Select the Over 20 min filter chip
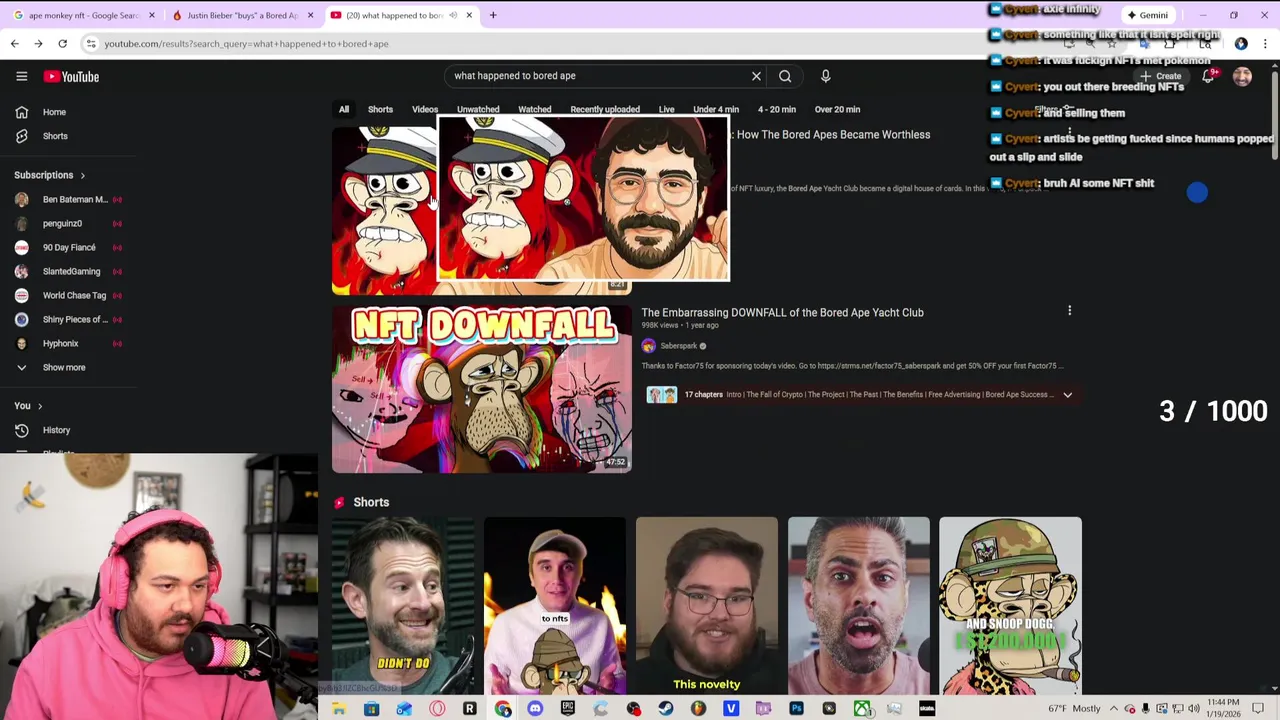1280x720 pixels. pos(837,109)
